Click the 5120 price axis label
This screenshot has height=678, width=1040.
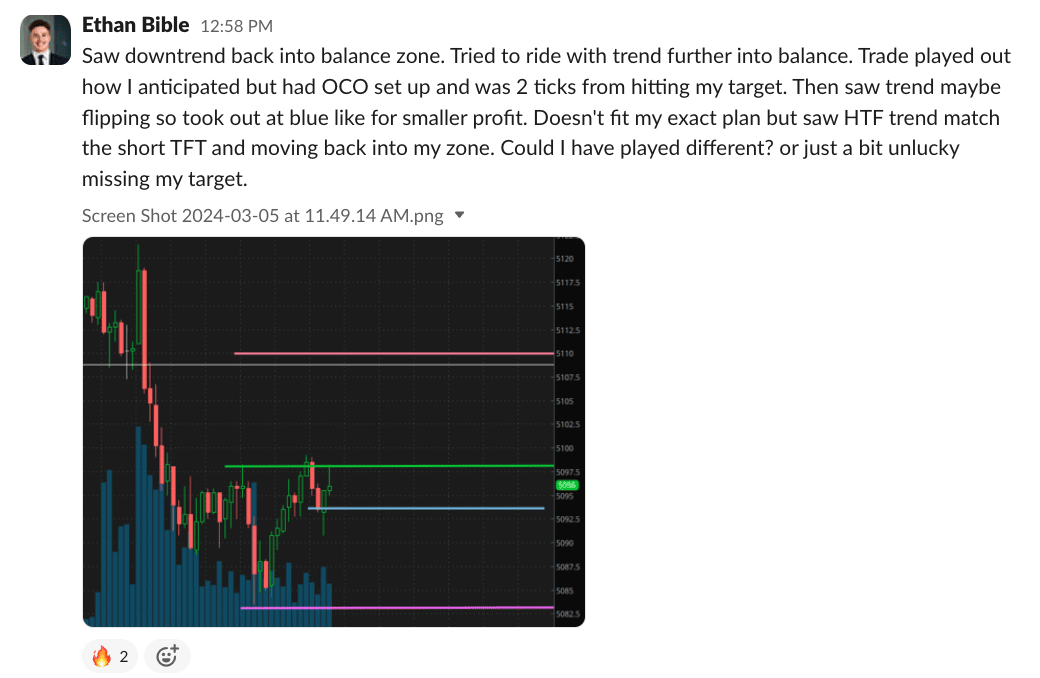(x=564, y=259)
